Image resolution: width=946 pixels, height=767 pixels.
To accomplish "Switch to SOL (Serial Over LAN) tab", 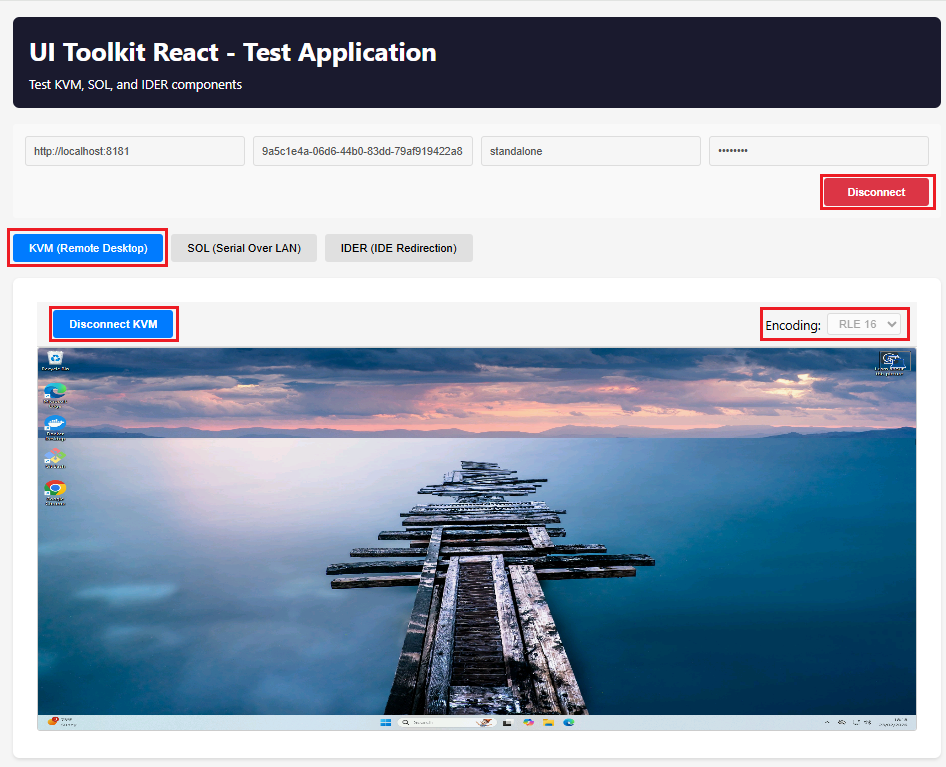I will click(244, 248).
